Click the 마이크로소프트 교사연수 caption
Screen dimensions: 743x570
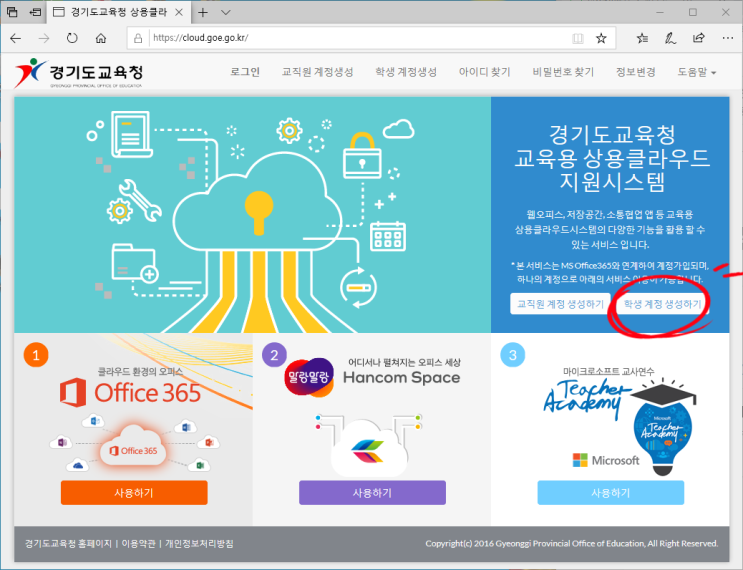pos(608,371)
